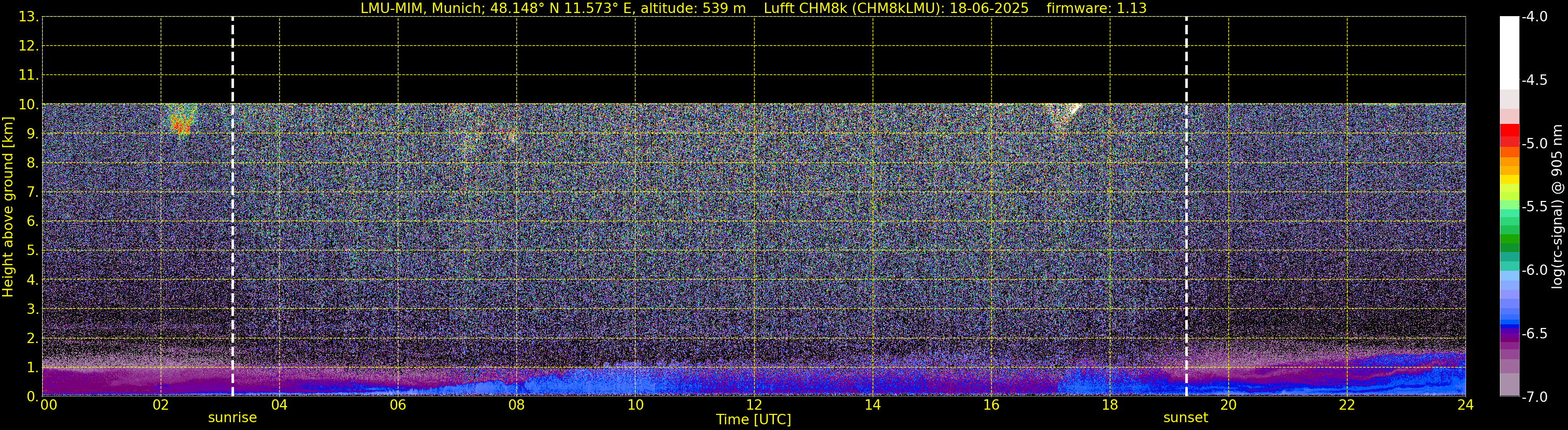Pick the white top segment of the colorbar

(x=1509, y=53)
